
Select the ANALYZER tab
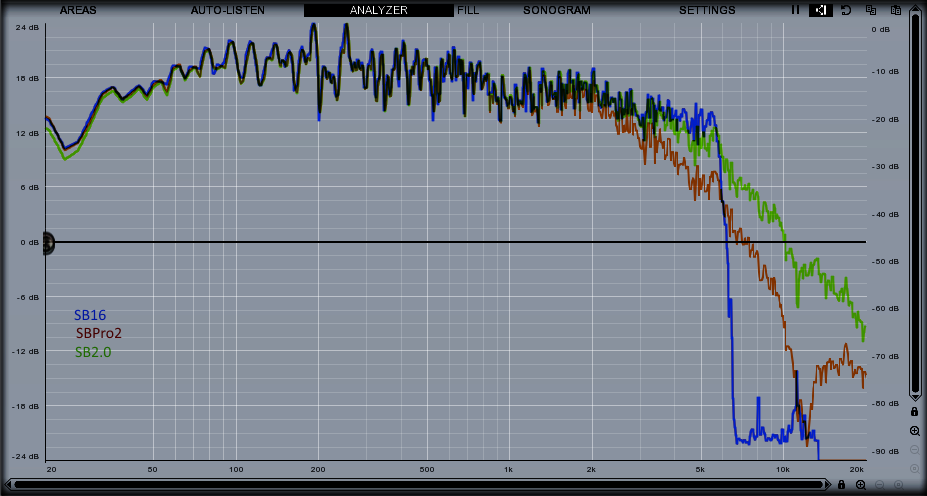pos(379,10)
